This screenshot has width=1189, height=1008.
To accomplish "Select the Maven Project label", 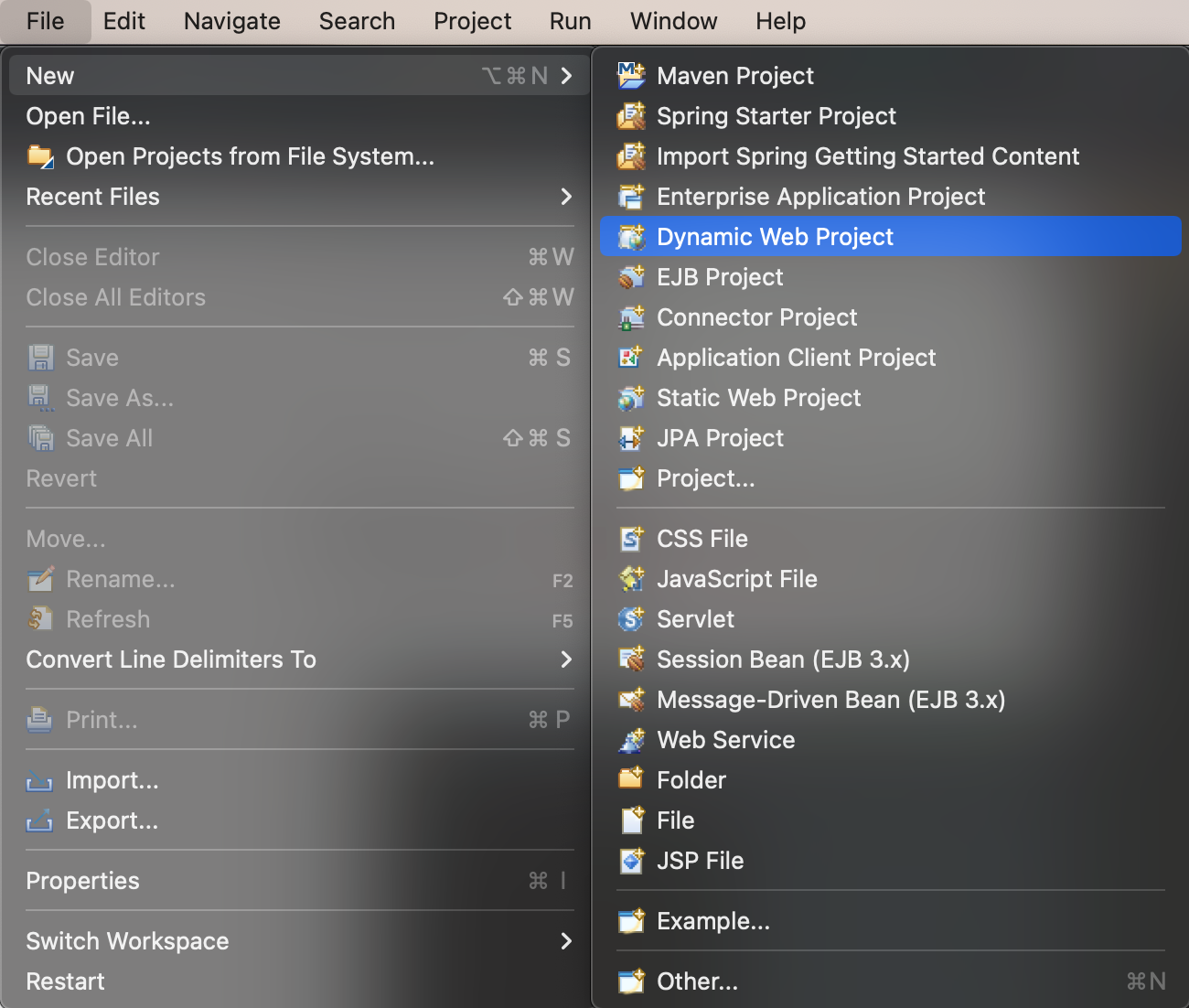I will pos(735,76).
